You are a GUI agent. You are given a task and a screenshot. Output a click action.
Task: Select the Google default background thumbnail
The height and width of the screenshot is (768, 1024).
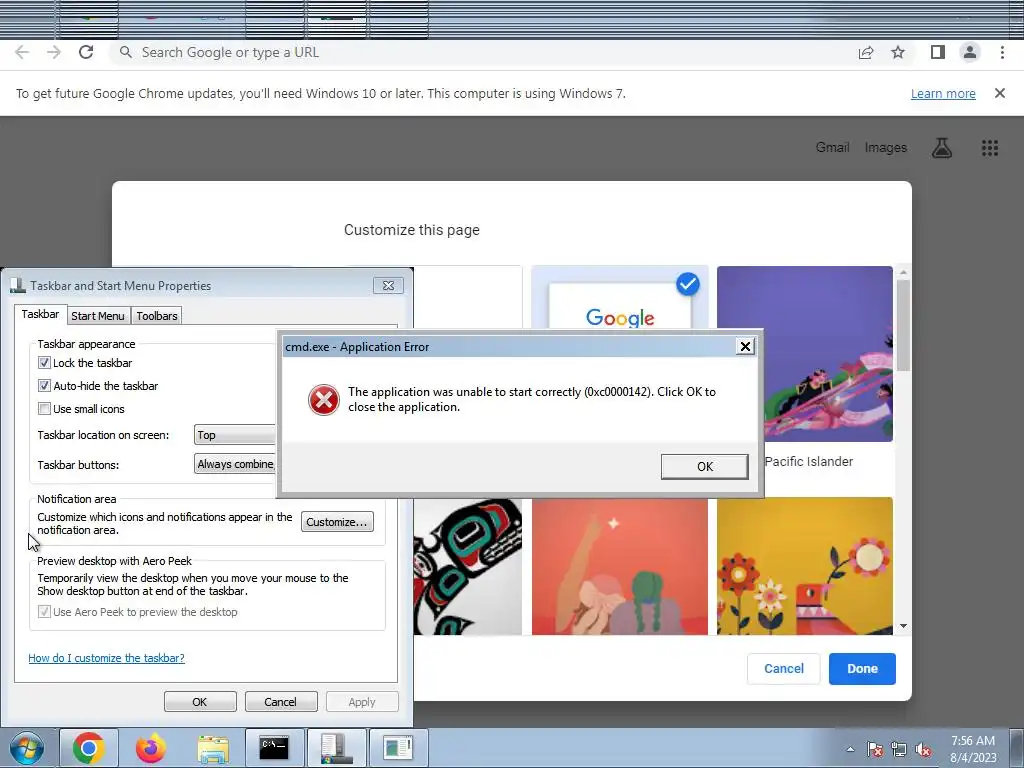[620, 299]
